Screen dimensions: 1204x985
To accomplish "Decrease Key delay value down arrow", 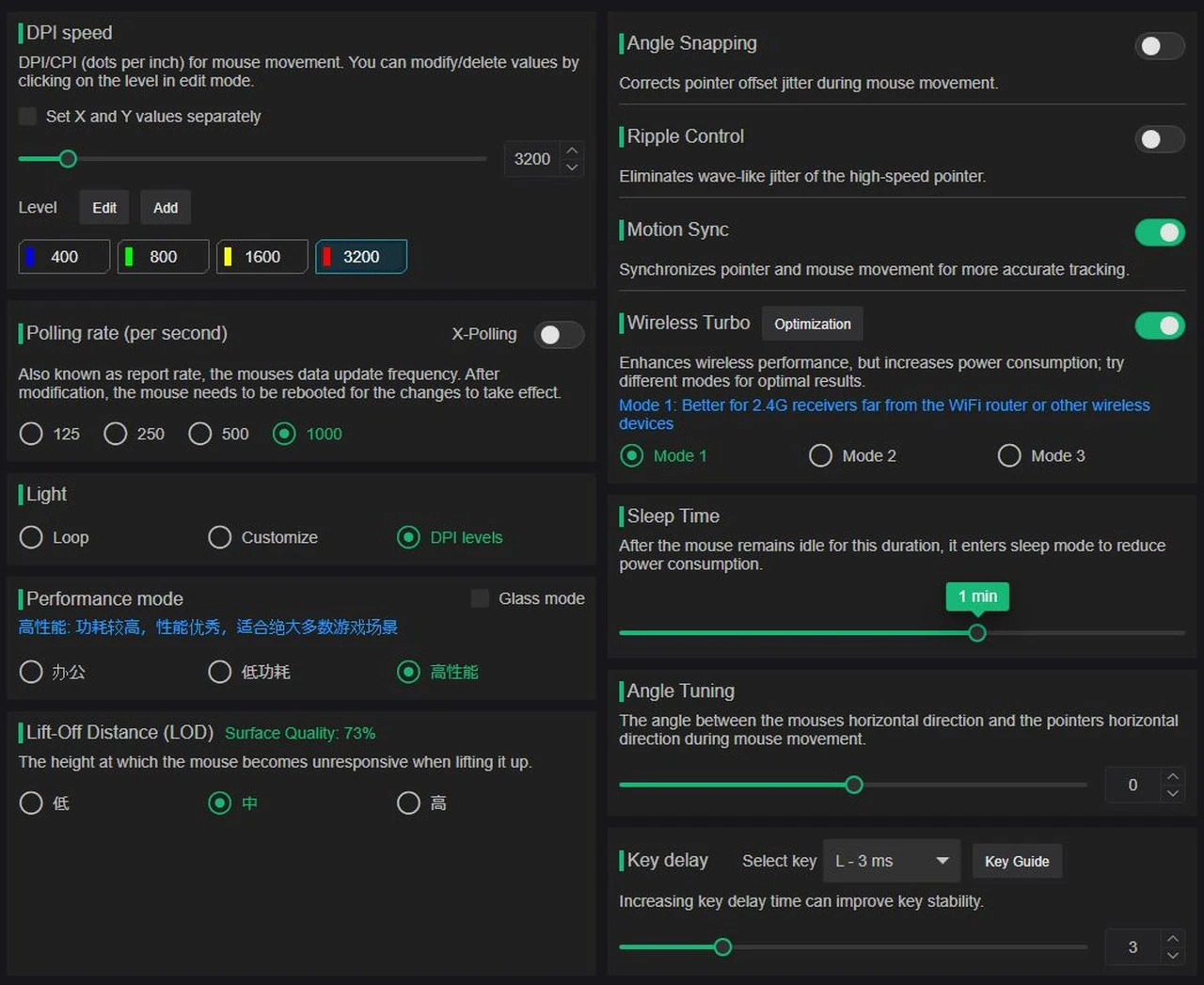I will click(x=1172, y=956).
